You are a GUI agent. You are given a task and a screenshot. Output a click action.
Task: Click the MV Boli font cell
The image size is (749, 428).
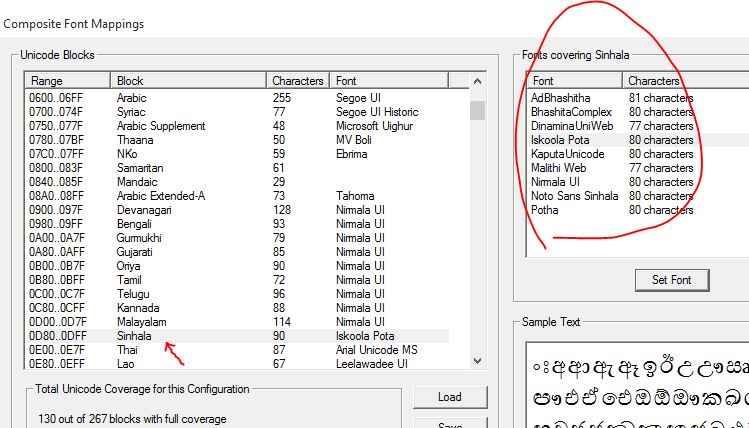(353, 140)
